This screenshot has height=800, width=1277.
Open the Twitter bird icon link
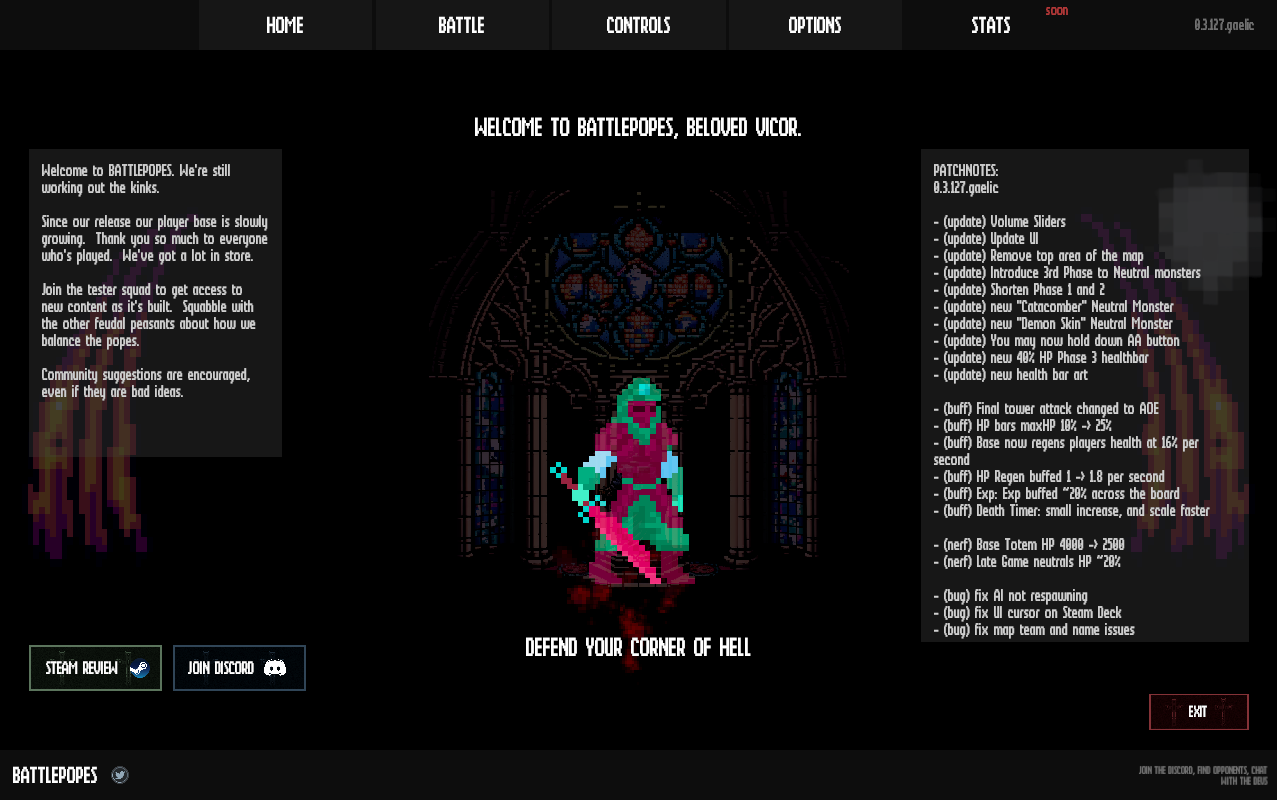click(x=120, y=775)
